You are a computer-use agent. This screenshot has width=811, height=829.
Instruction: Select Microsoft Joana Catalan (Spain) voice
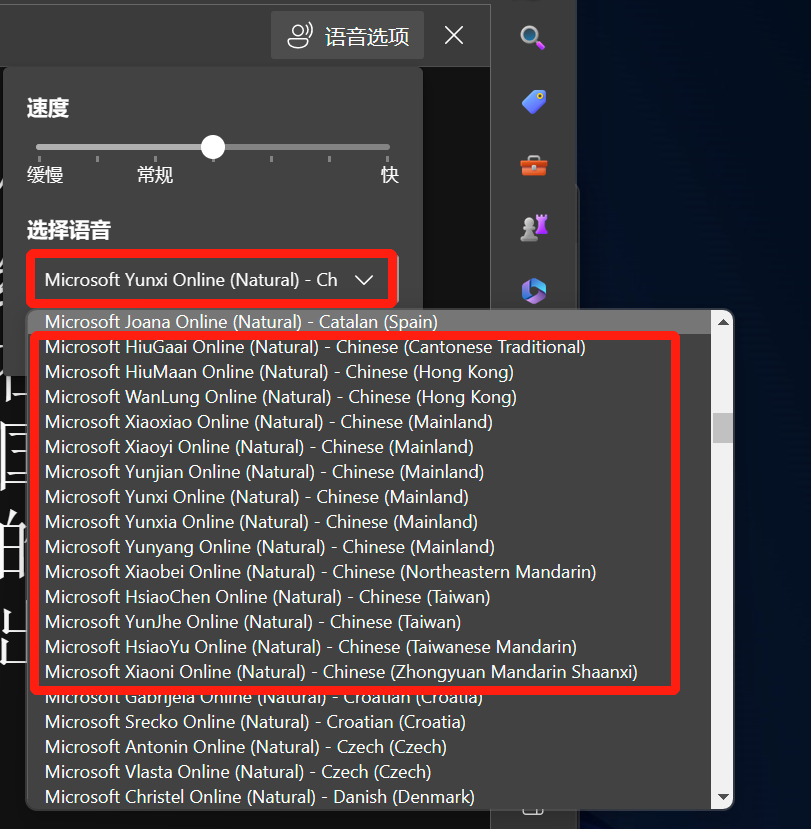pos(368,322)
